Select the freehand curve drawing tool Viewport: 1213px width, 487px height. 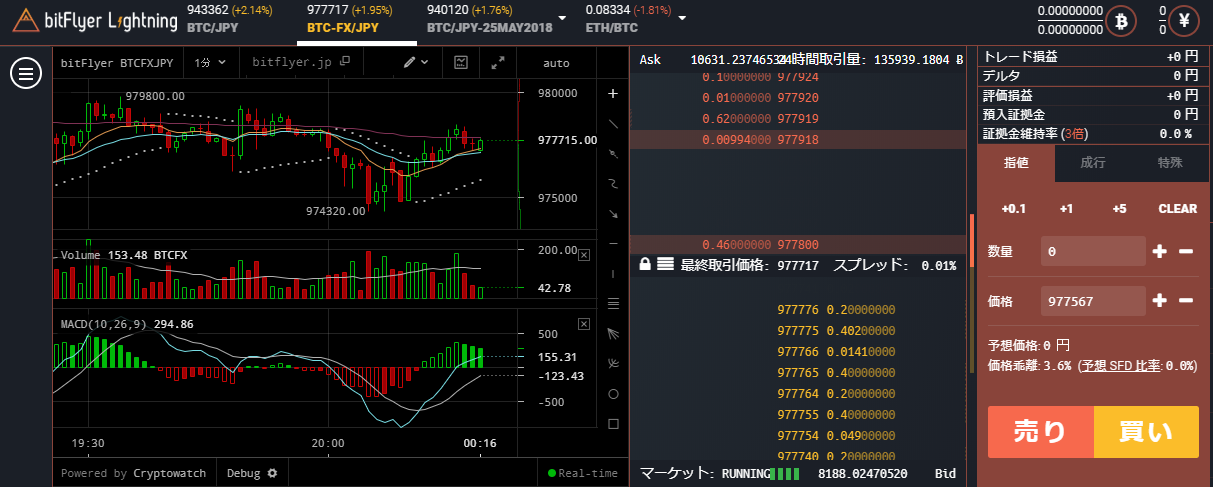click(613, 183)
